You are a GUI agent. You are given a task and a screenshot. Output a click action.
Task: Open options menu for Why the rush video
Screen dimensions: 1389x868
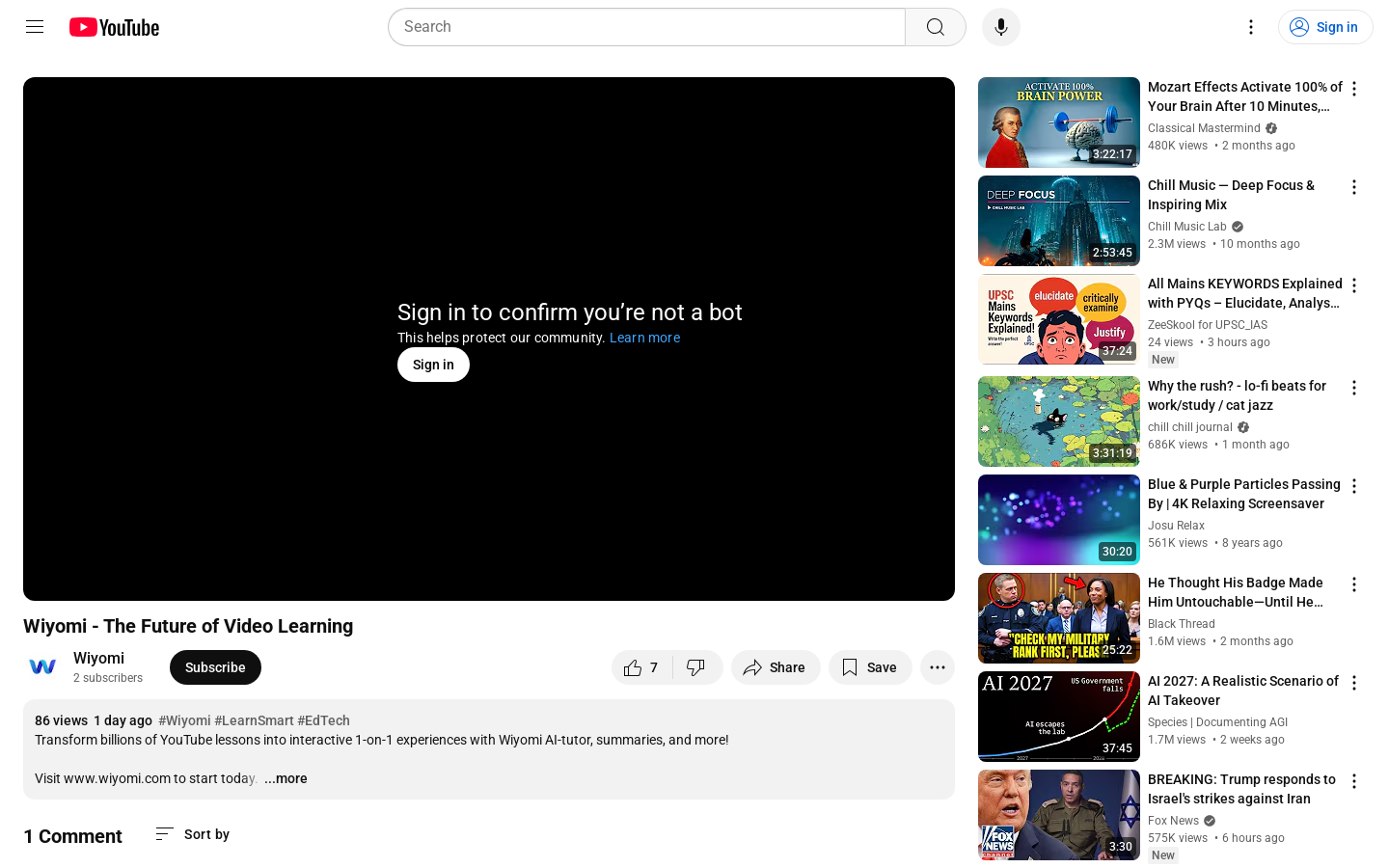pyautogui.click(x=1354, y=388)
